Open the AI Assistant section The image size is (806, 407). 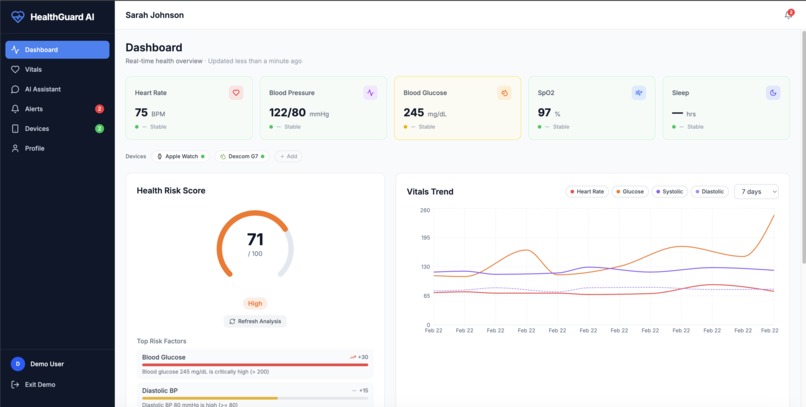[x=57, y=89]
